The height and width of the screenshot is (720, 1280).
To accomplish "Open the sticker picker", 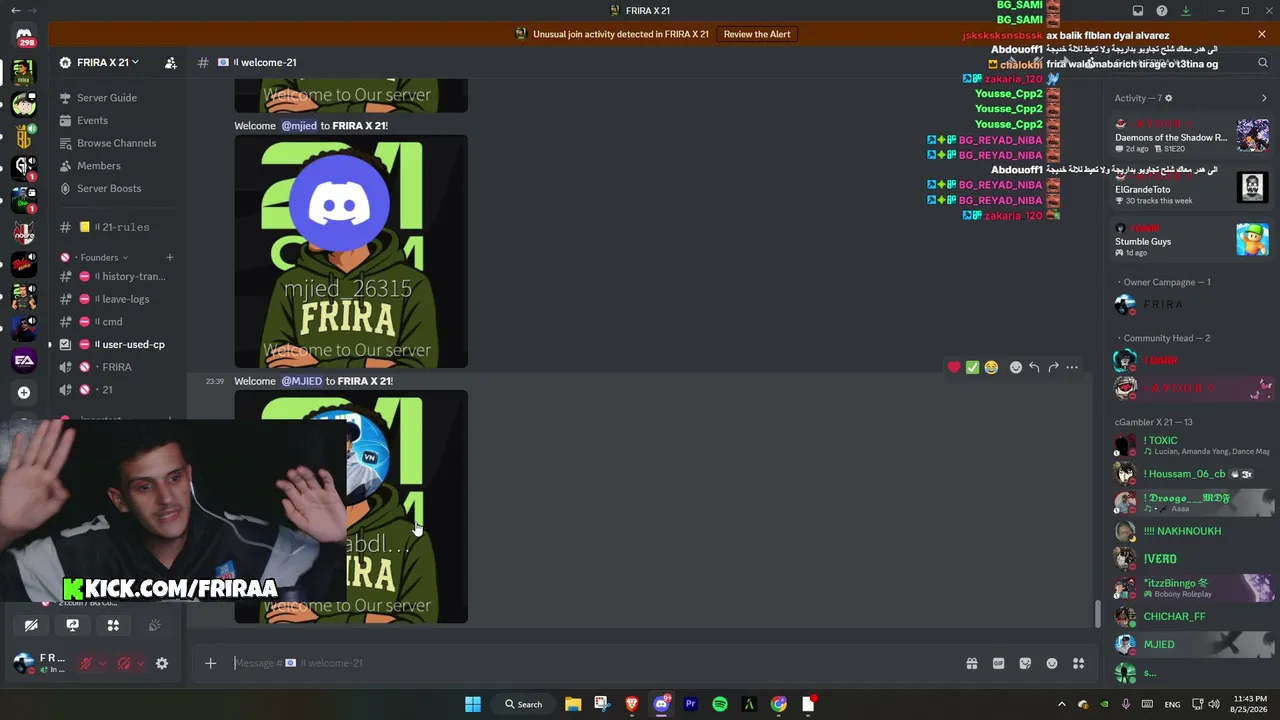I will coord(1025,663).
